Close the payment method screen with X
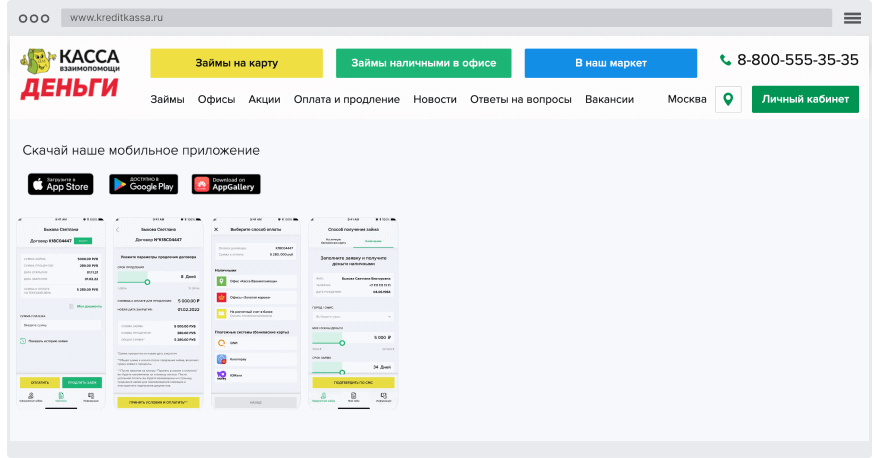This screenshot has height=458, width=879. [x=216, y=230]
